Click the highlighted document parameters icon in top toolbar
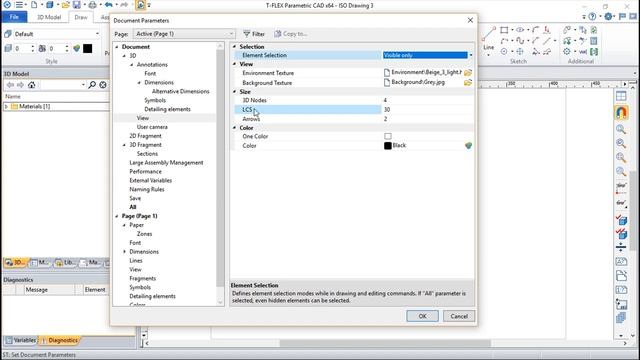The height and width of the screenshot is (360, 640). click(x=140, y=5)
